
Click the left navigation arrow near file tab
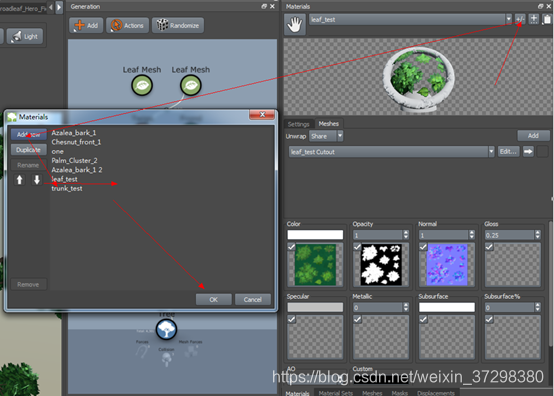coord(51,7)
